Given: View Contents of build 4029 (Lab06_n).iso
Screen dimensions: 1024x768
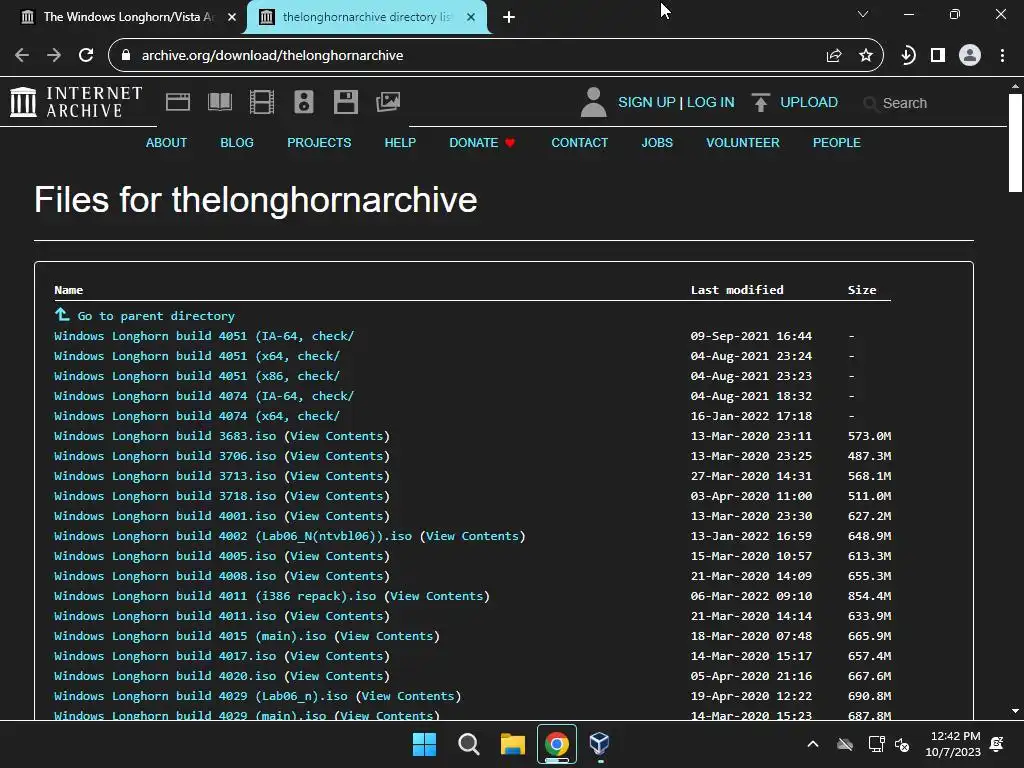Looking at the screenshot, I should (x=408, y=696).
